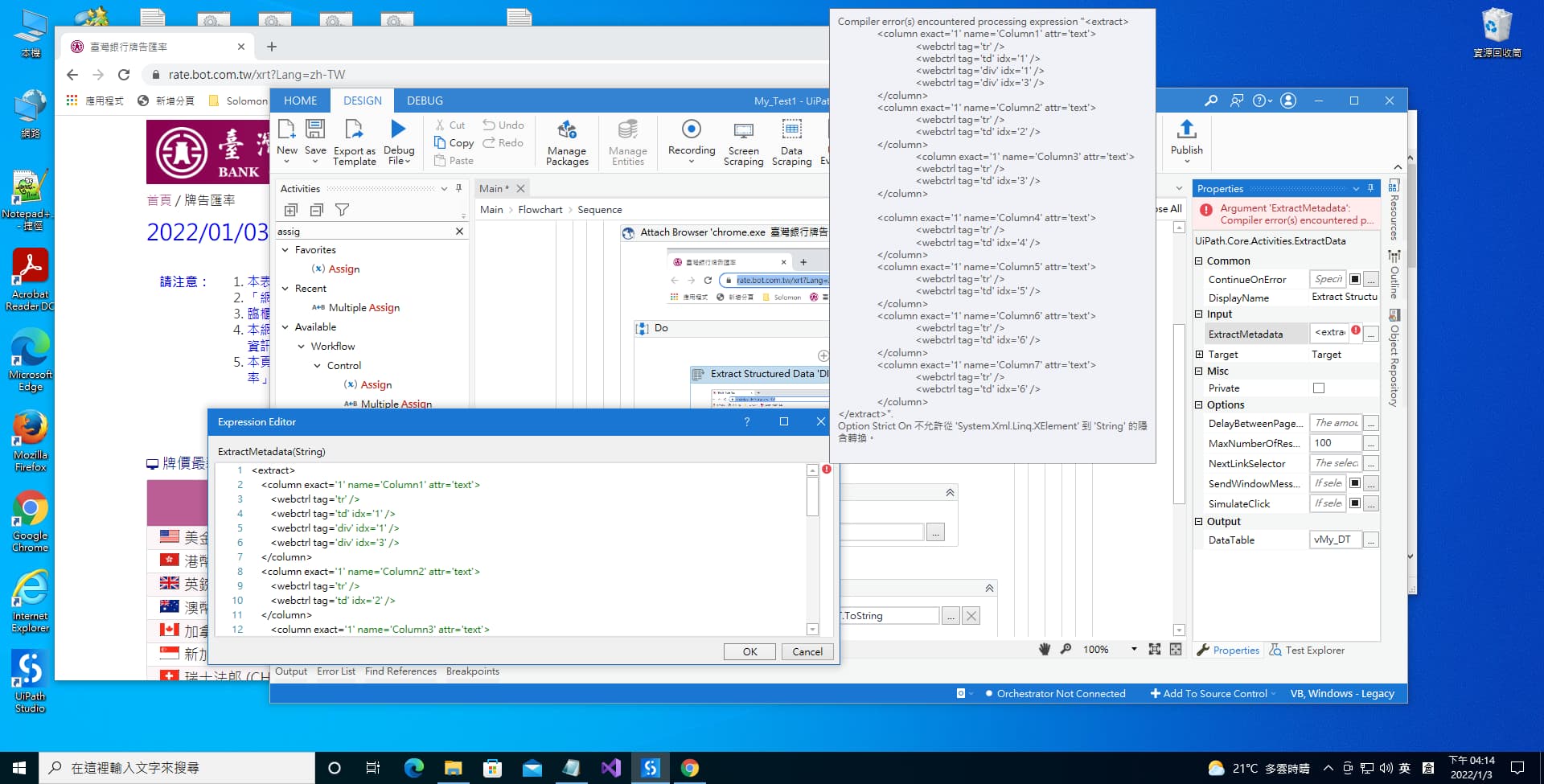Switch to the DEBUG ribbon tab
1544x784 pixels.
(425, 101)
